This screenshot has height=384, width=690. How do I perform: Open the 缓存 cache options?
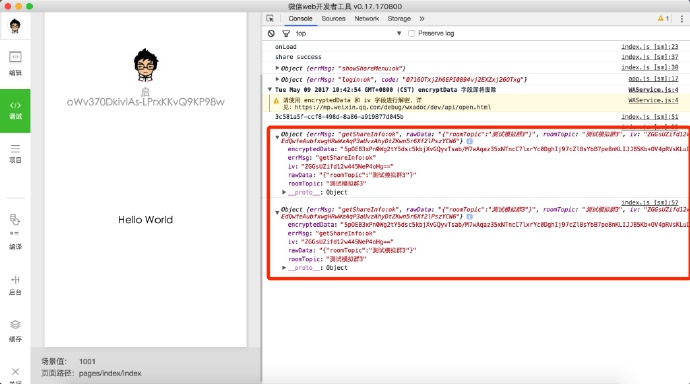[x=15, y=331]
